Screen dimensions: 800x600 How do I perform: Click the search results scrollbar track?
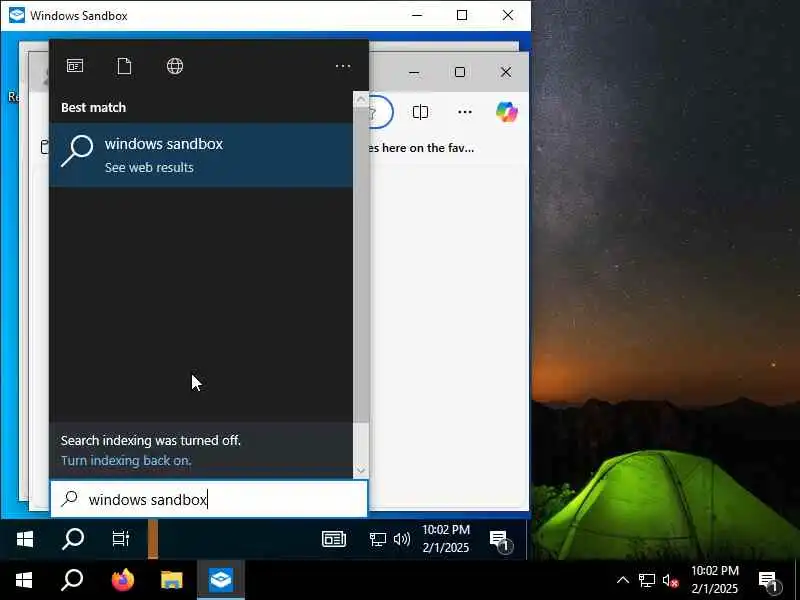(361, 443)
